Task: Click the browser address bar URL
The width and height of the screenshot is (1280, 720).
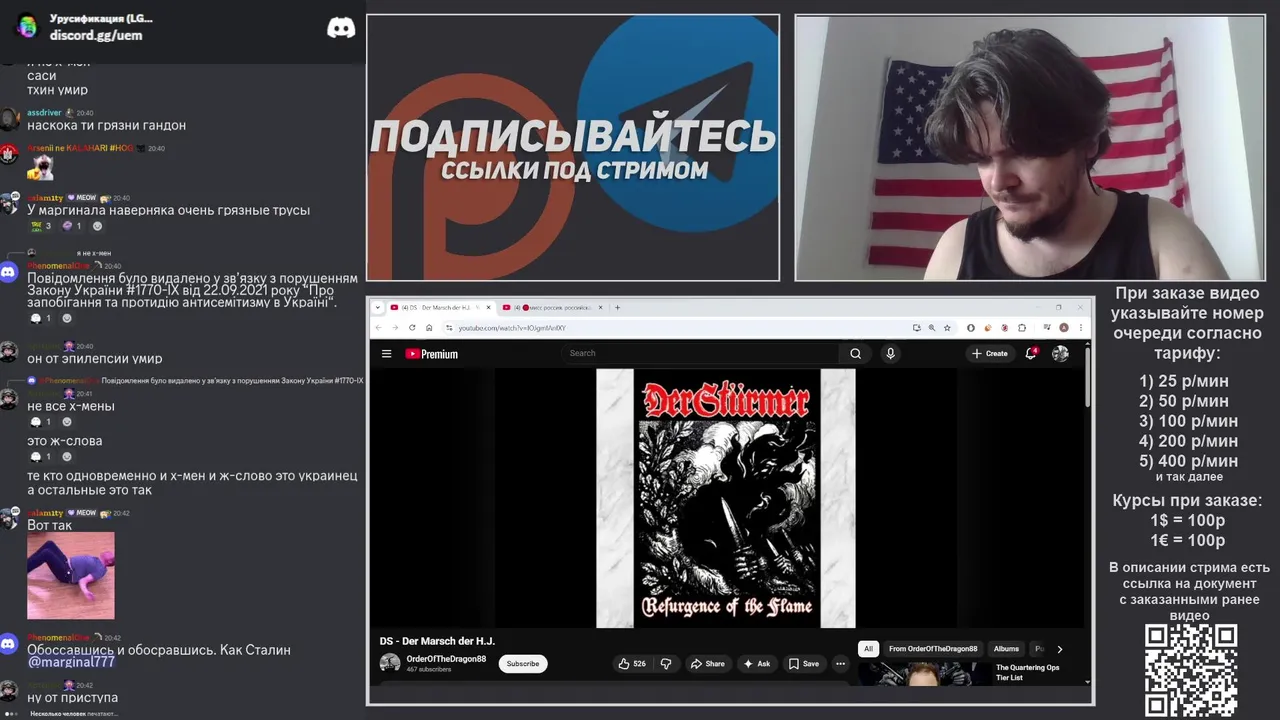Action: click(x=512, y=328)
